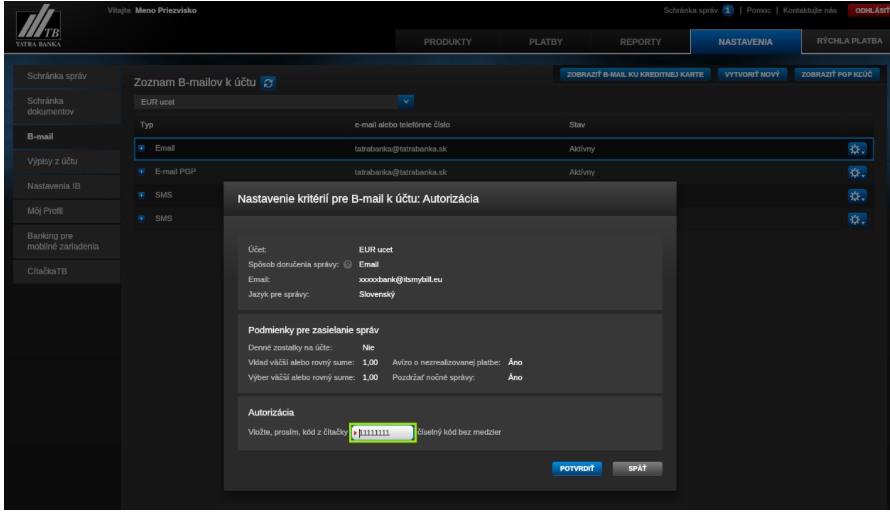Expand the first SMS row

pyautogui.click(x=142, y=195)
